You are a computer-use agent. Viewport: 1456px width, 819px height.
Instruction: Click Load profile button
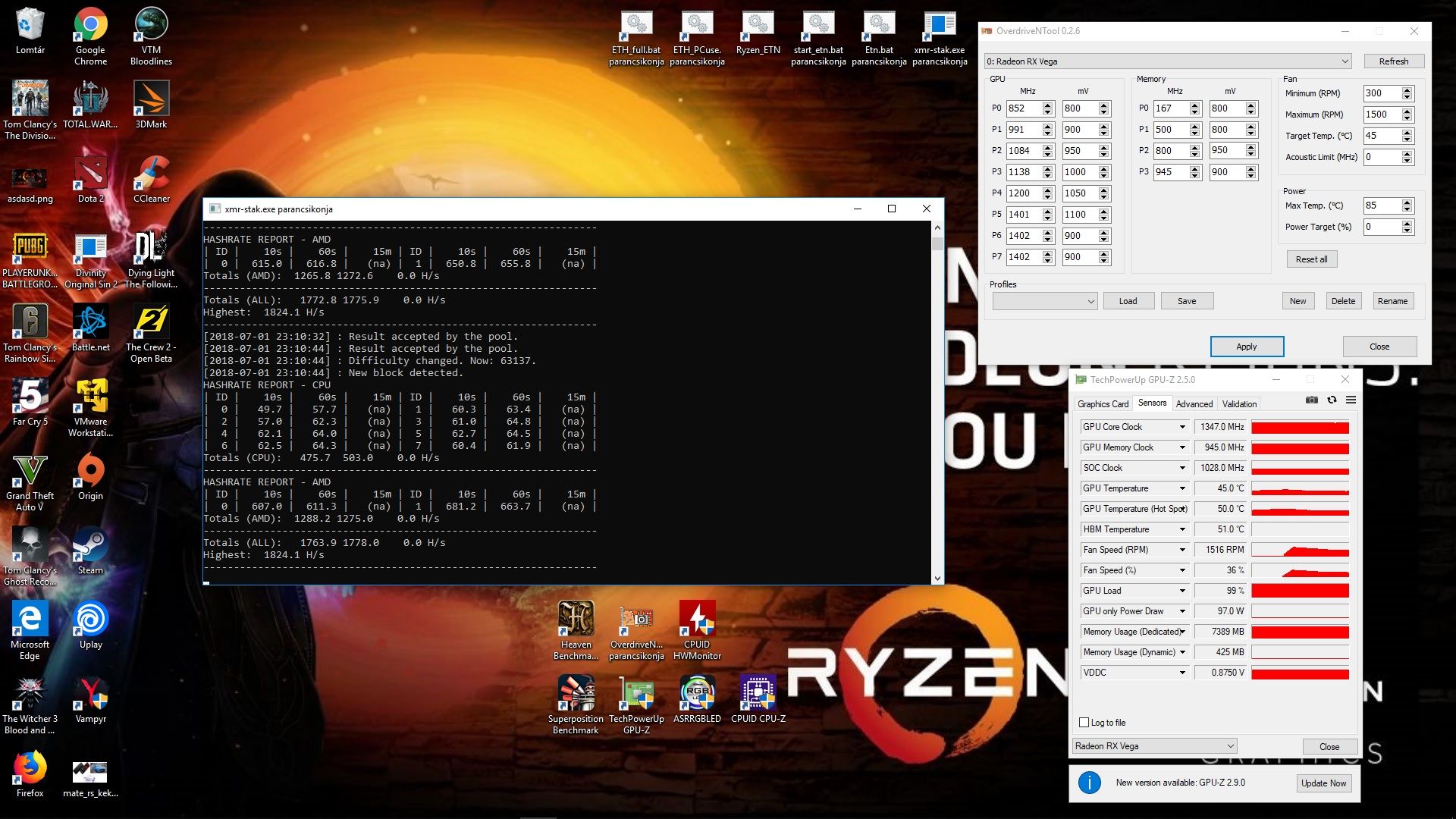pyautogui.click(x=1128, y=301)
